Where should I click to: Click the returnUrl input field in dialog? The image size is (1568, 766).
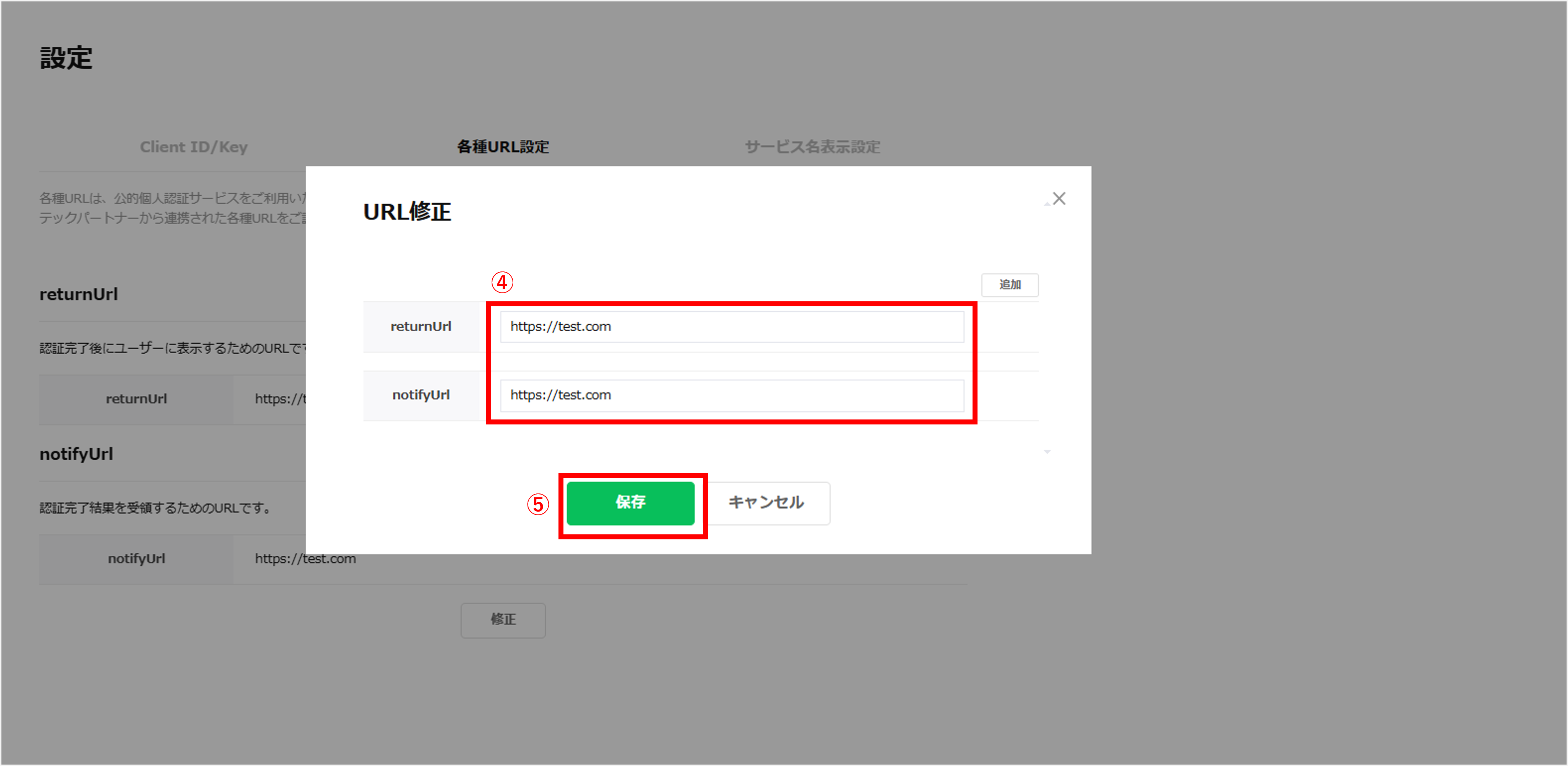732,327
